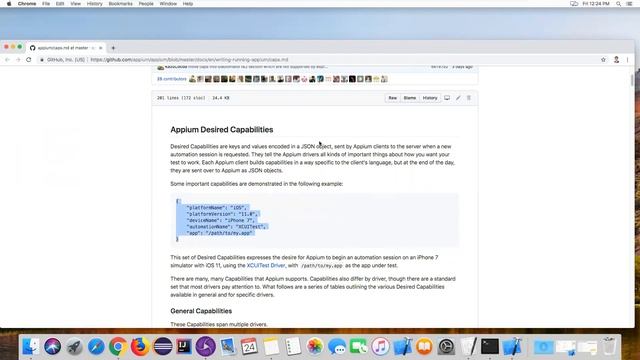Open Launchpad rocket icon
The height and width of the screenshot is (360, 640).
74,347
